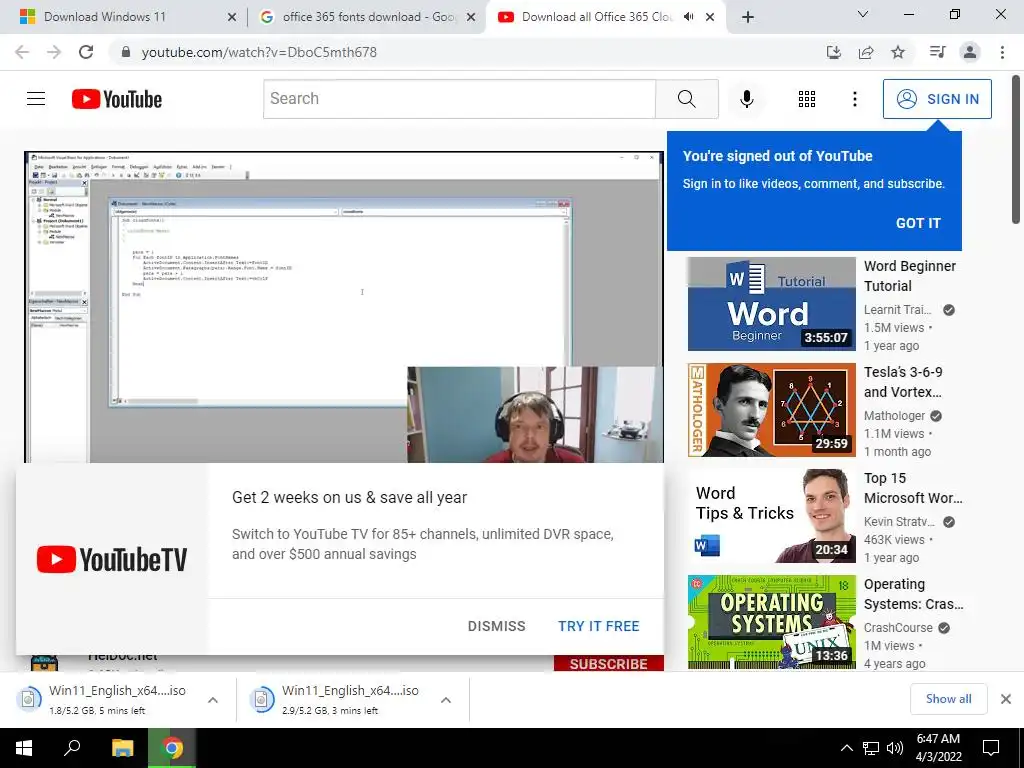Focus the YouTube Search field
The width and height of the screenshot is (1024, 768).
tap(459, 99)
